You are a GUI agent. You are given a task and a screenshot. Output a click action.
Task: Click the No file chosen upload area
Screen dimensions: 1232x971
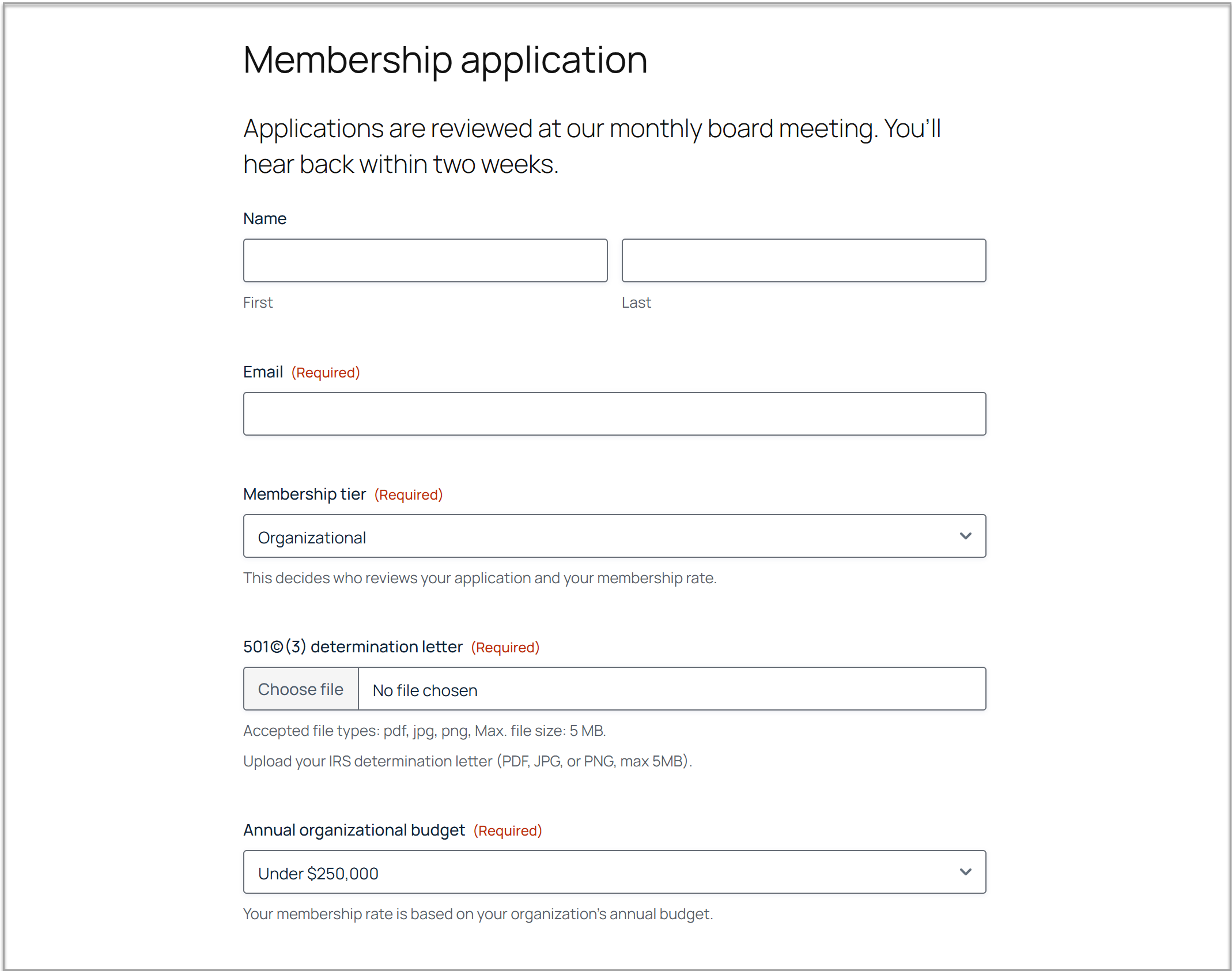672,689
